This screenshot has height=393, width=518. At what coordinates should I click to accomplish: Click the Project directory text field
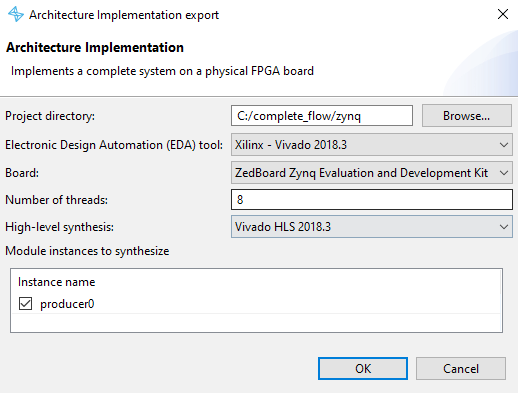322,116
